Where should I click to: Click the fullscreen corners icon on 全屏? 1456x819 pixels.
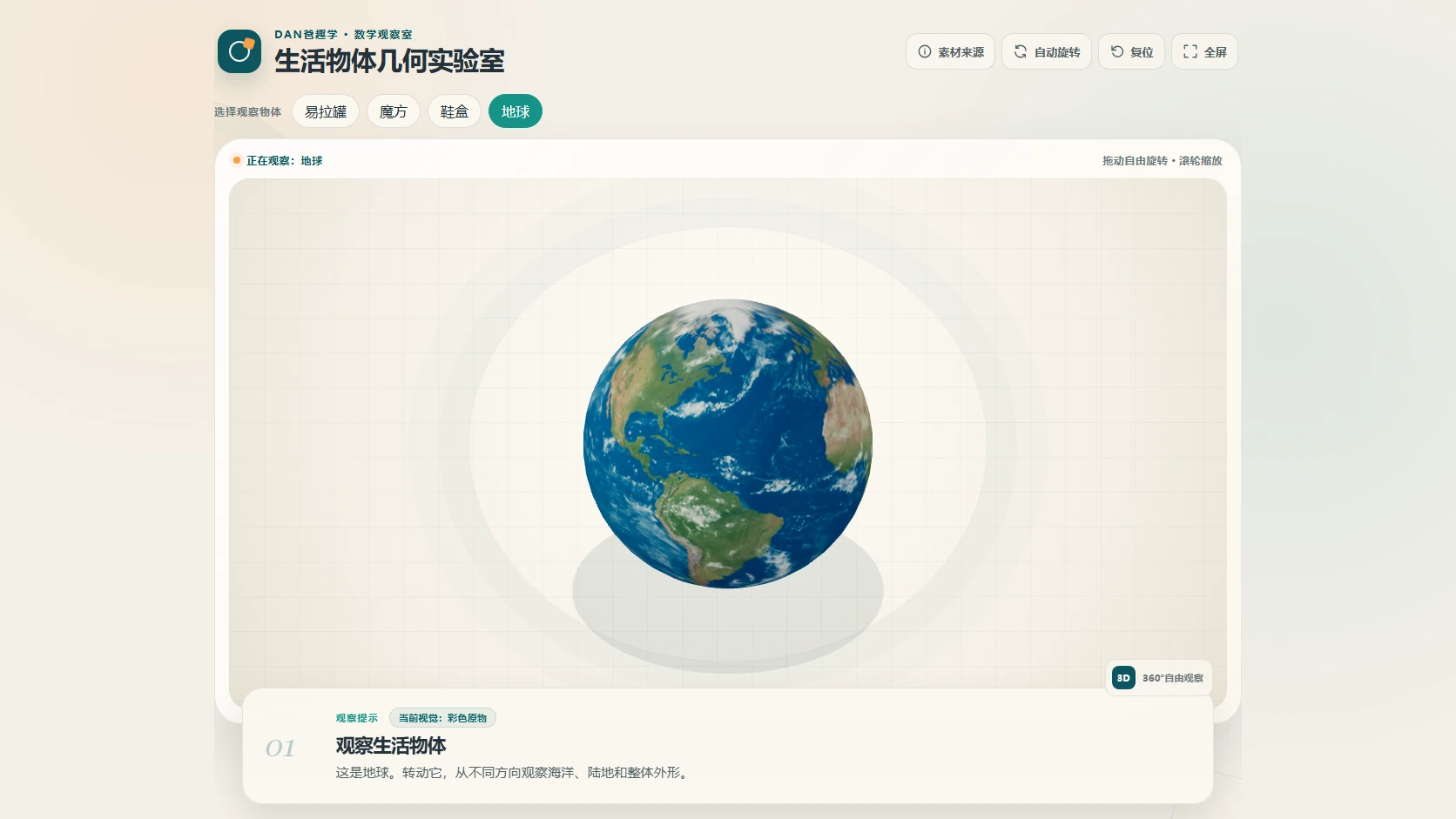coord(1190,51)
